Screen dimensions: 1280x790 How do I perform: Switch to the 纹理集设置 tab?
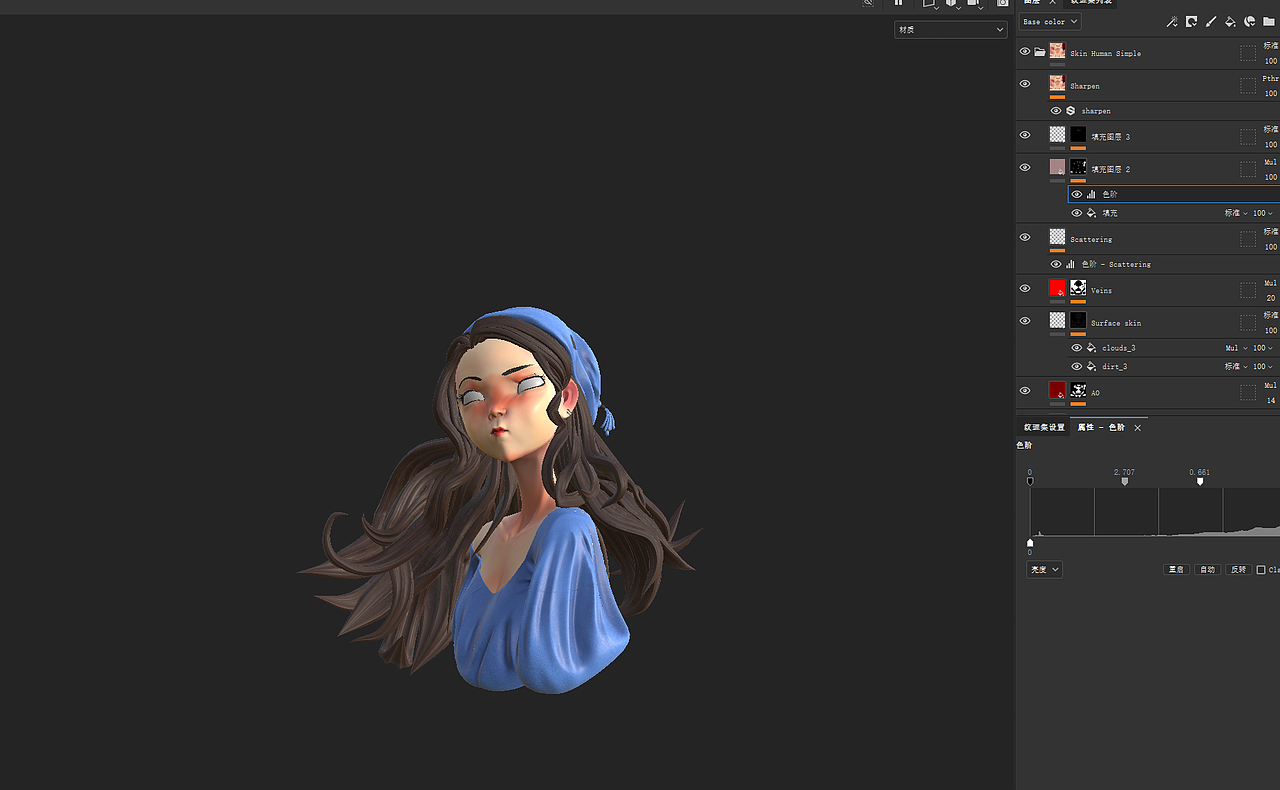[1044, 427]
